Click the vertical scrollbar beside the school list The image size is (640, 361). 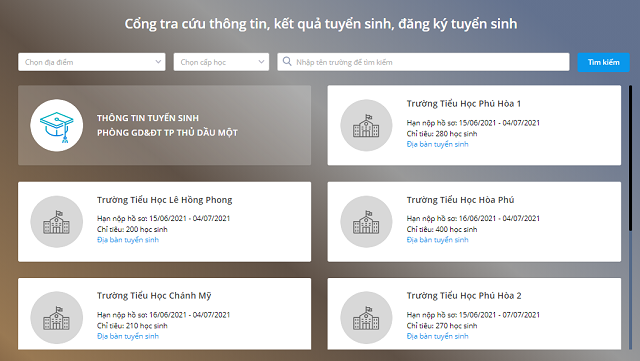tap(630, 158)
